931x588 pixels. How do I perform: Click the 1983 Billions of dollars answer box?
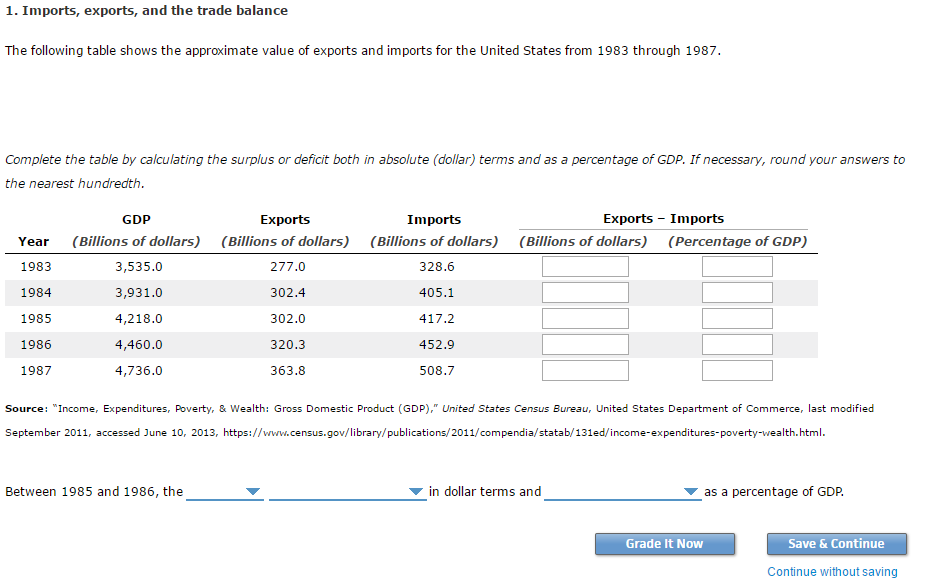pos(585,266)
